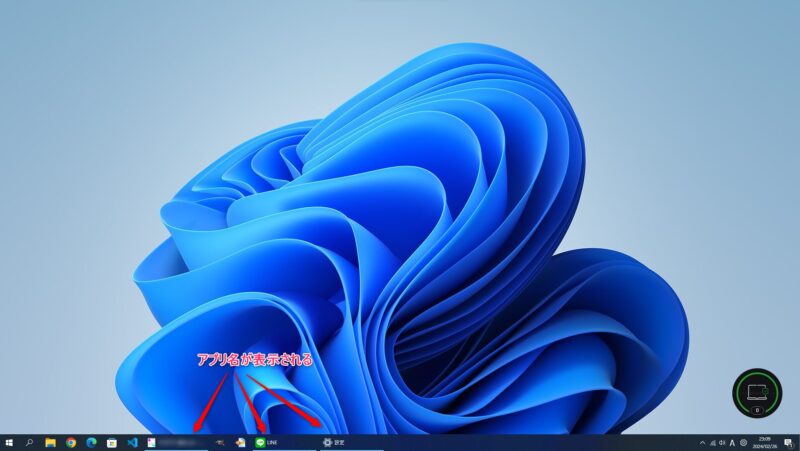Open the notification center icon
The image size is (800, 451).
point(790,441)
